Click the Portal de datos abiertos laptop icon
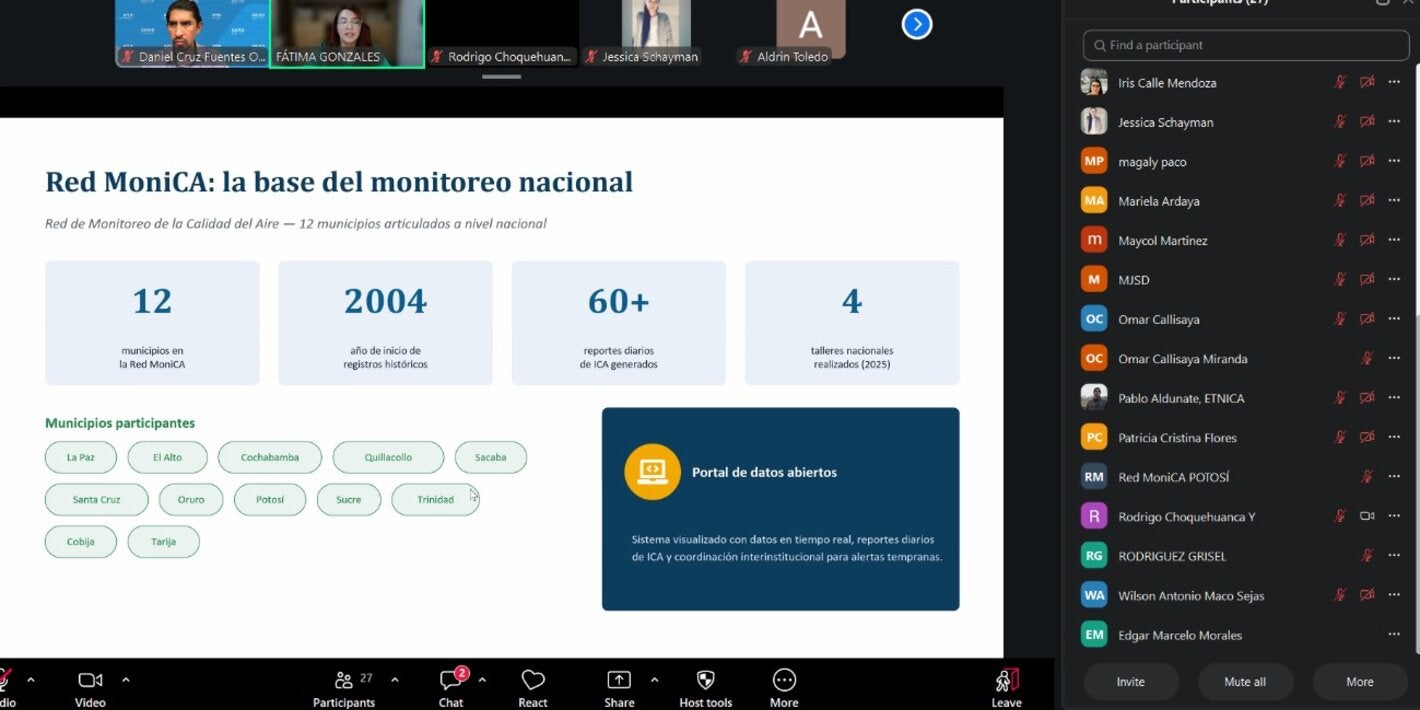This screenshot has width=1420, height=710. [x=652, y=470]
